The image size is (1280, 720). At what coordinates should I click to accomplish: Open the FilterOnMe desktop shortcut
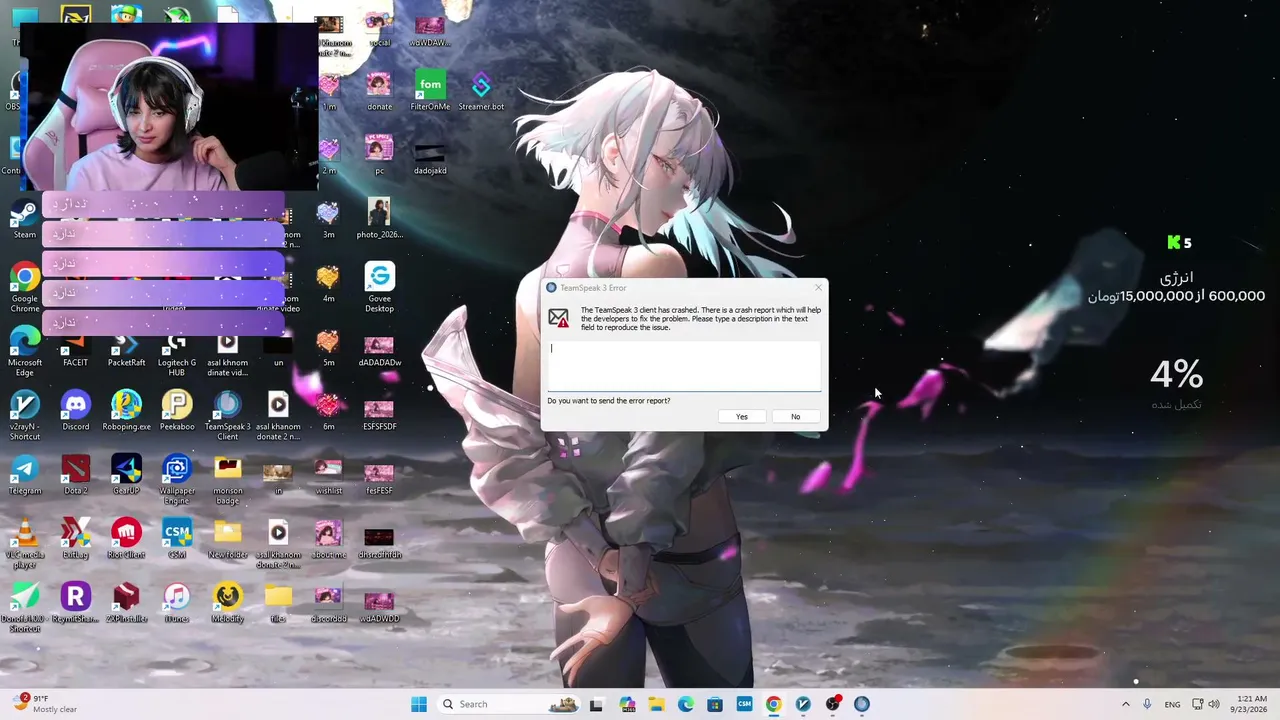point(430,91)
